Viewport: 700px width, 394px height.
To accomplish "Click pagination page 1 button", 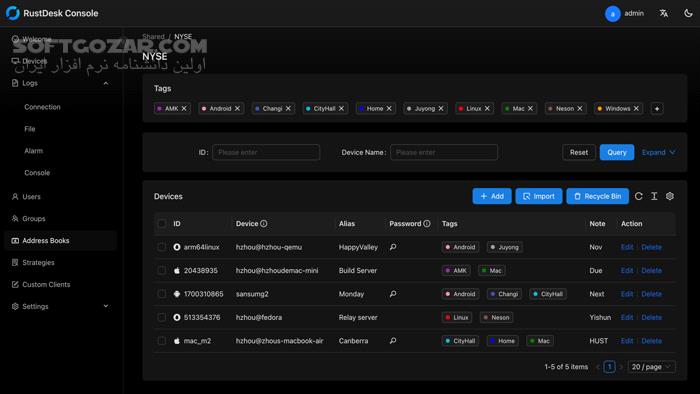I will (x=609, y=367).
